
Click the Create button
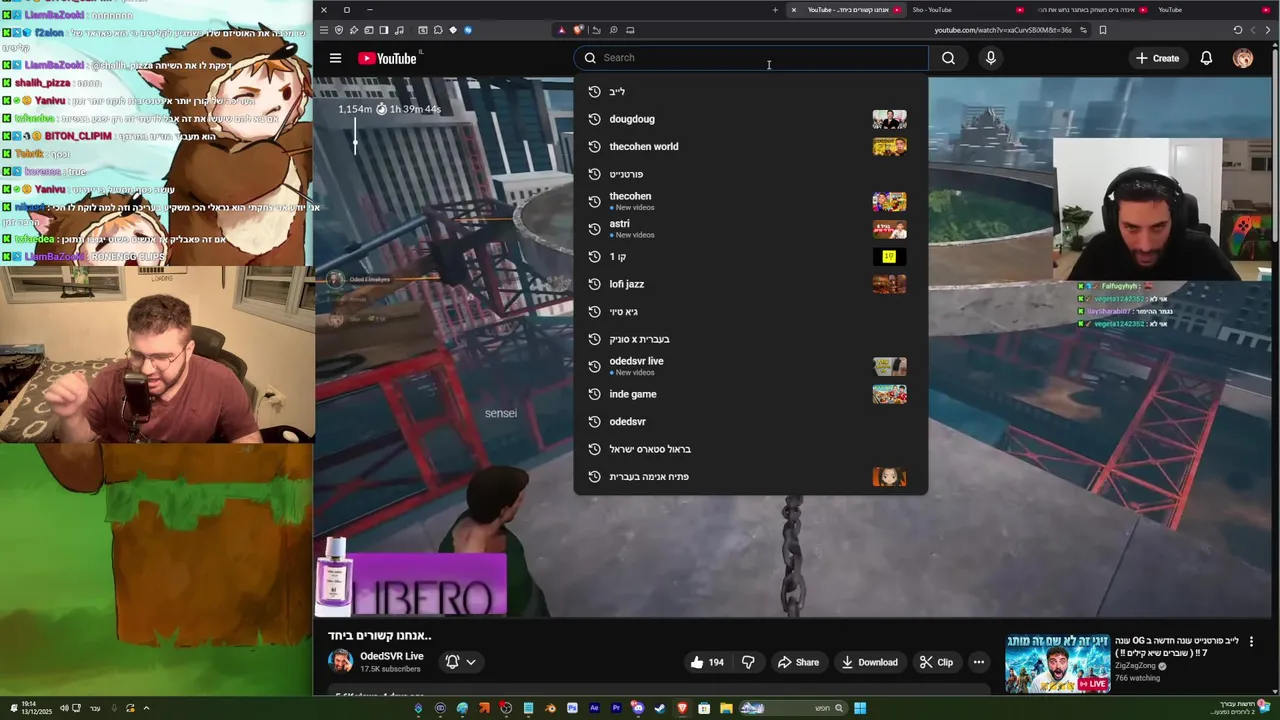(x=1157, y=58)
